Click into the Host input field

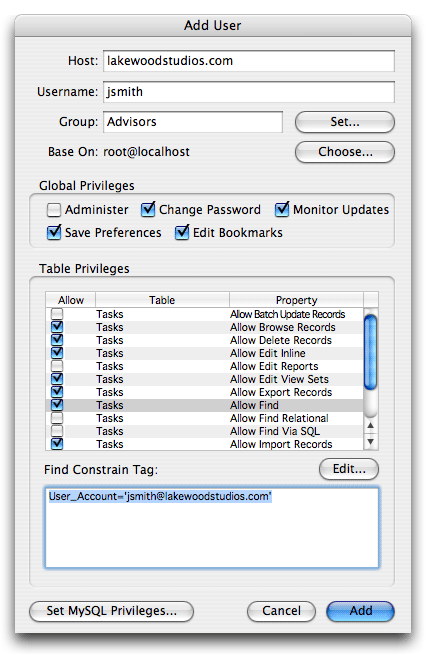point(249,61)
